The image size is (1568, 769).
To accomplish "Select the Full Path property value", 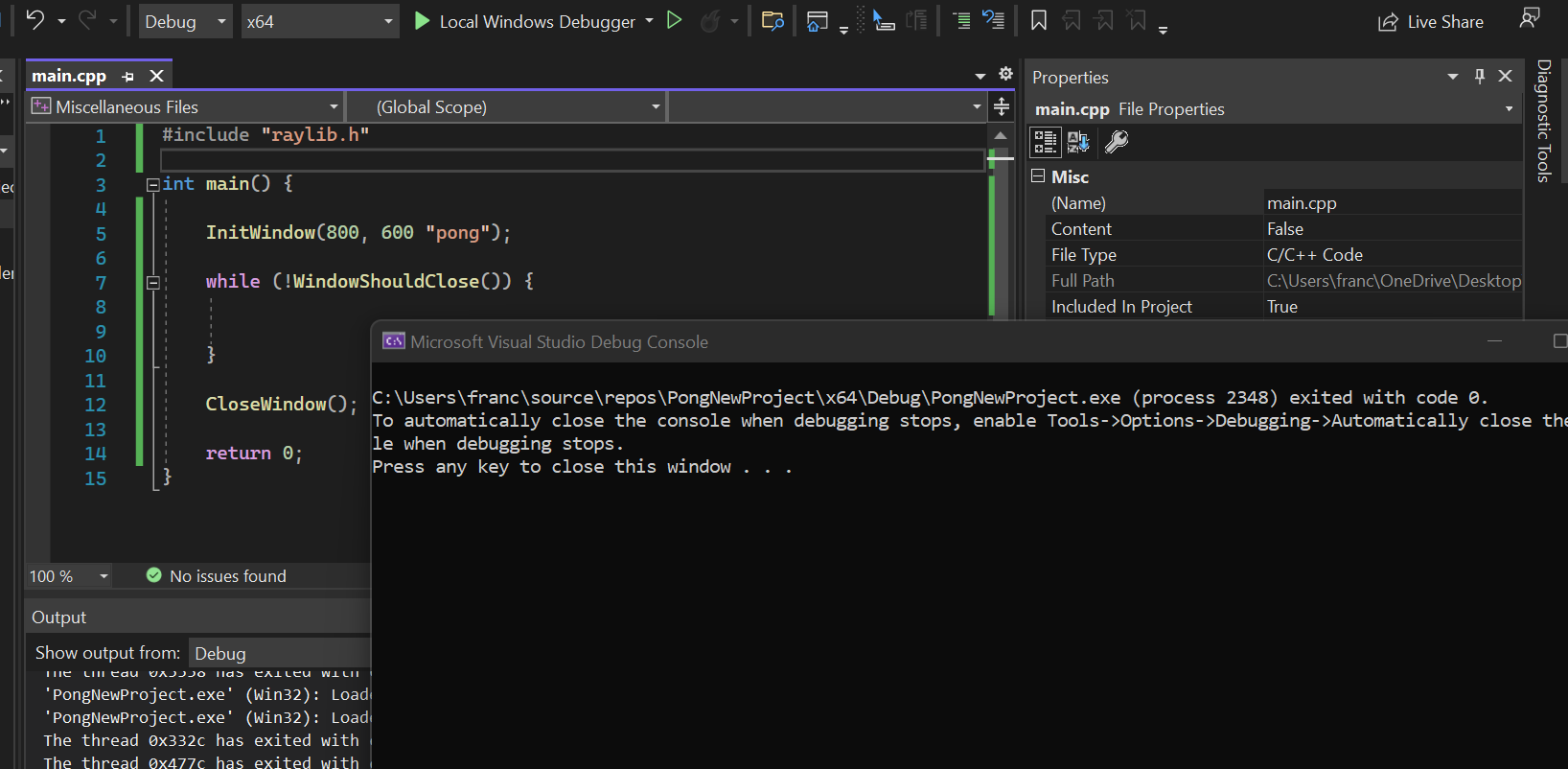I will coord(1394,281).
